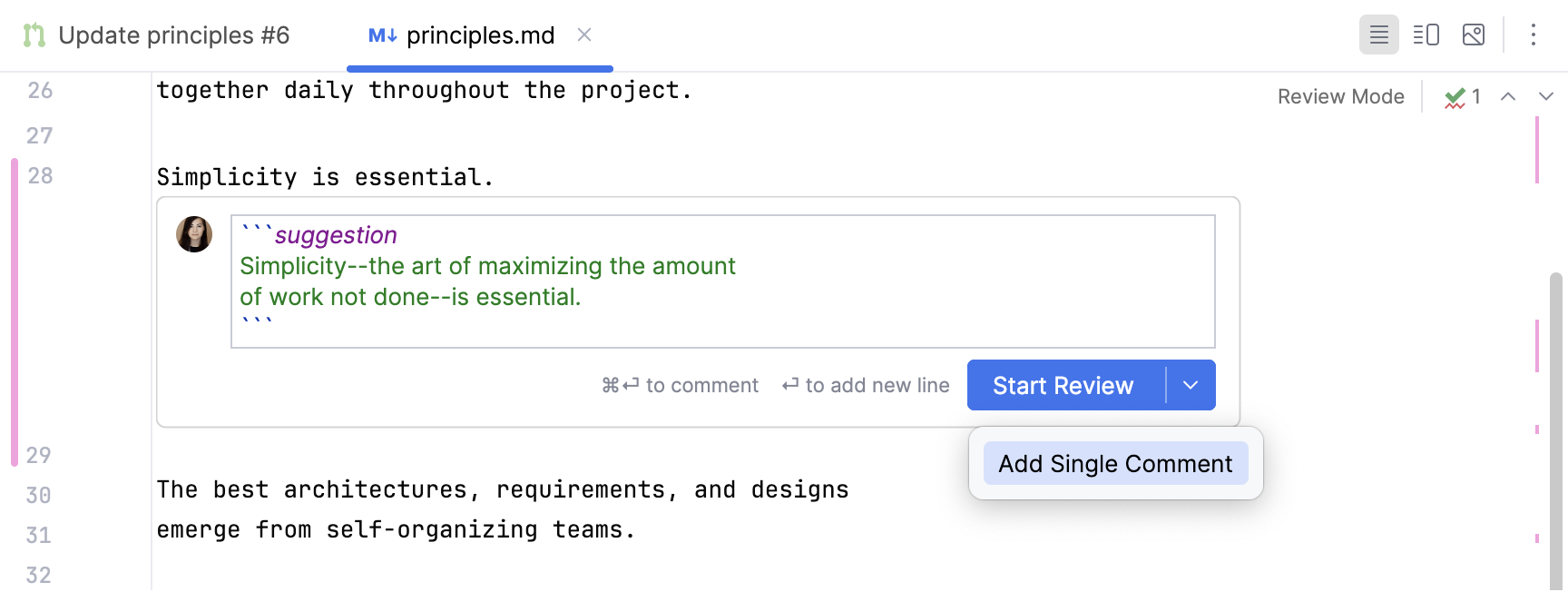Click the Markdown file icon on the tab

[379, 35]
